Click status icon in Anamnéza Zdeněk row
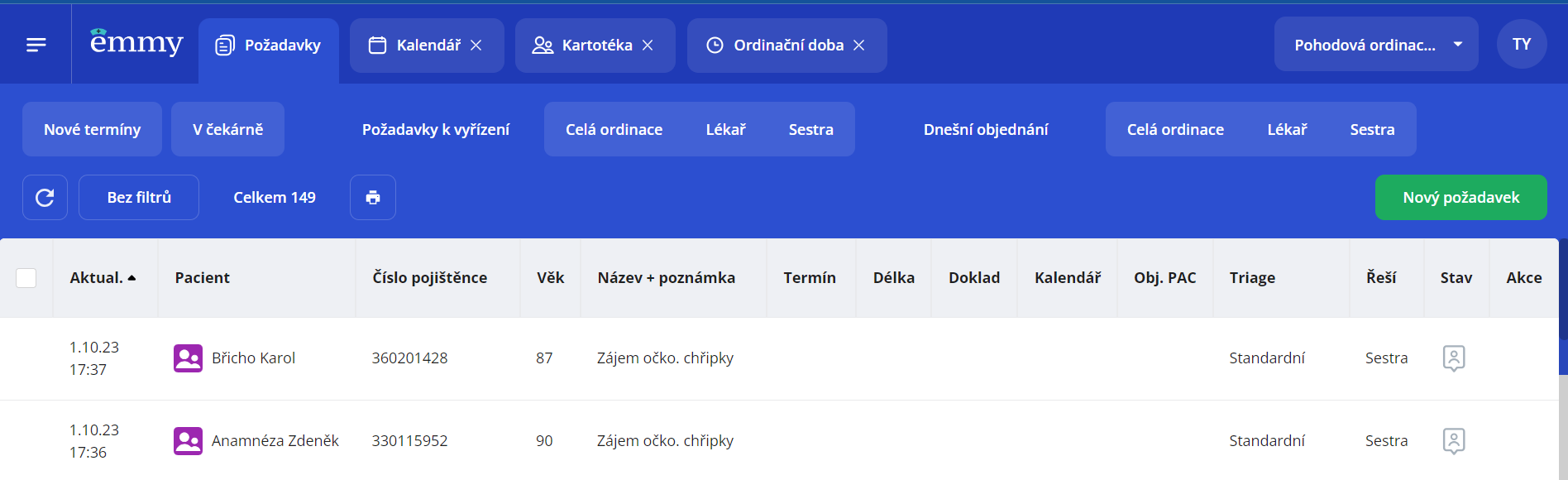1568x480 pixels. [1454, 441]
